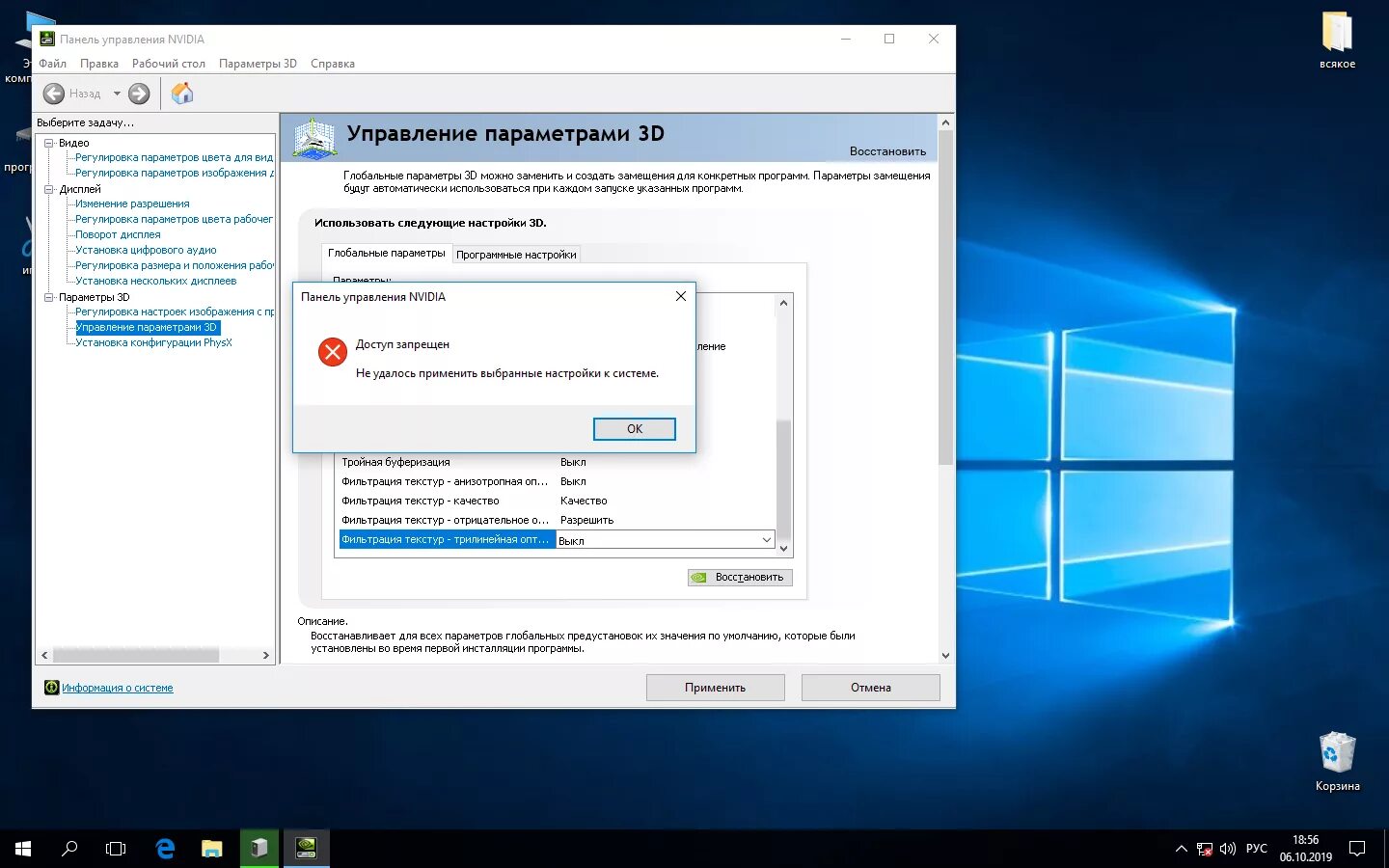Viewport: 1389px width, 868px height.
Task: Open taskbar search magnifier
Action: [x=69, y=849]
